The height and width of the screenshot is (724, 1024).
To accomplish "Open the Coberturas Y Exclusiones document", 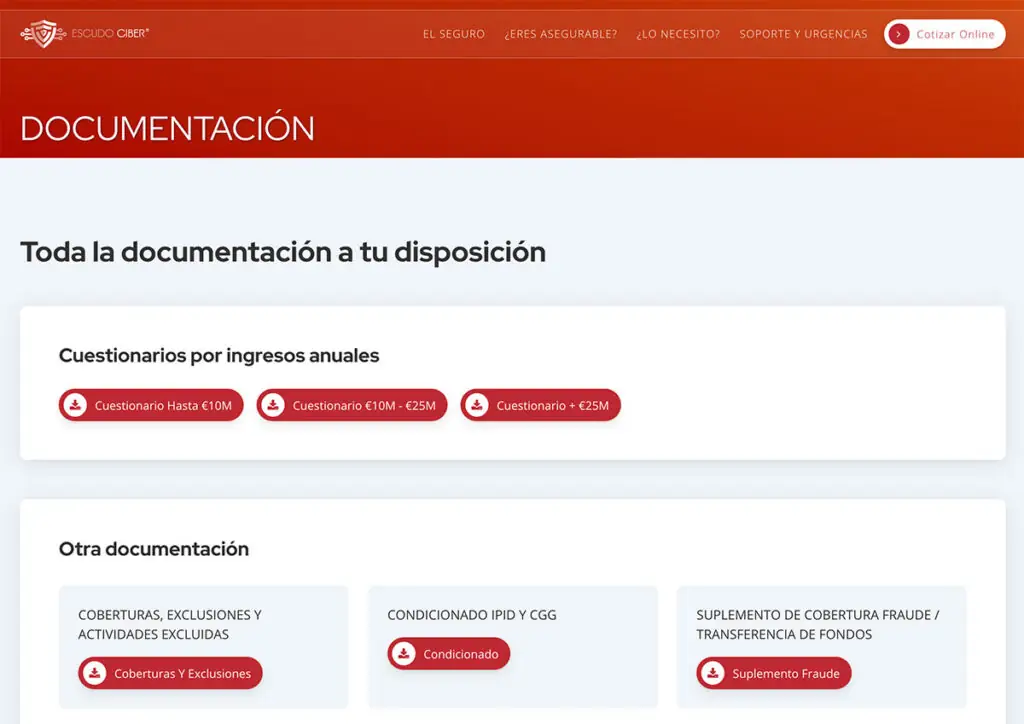I will (182, 674).
